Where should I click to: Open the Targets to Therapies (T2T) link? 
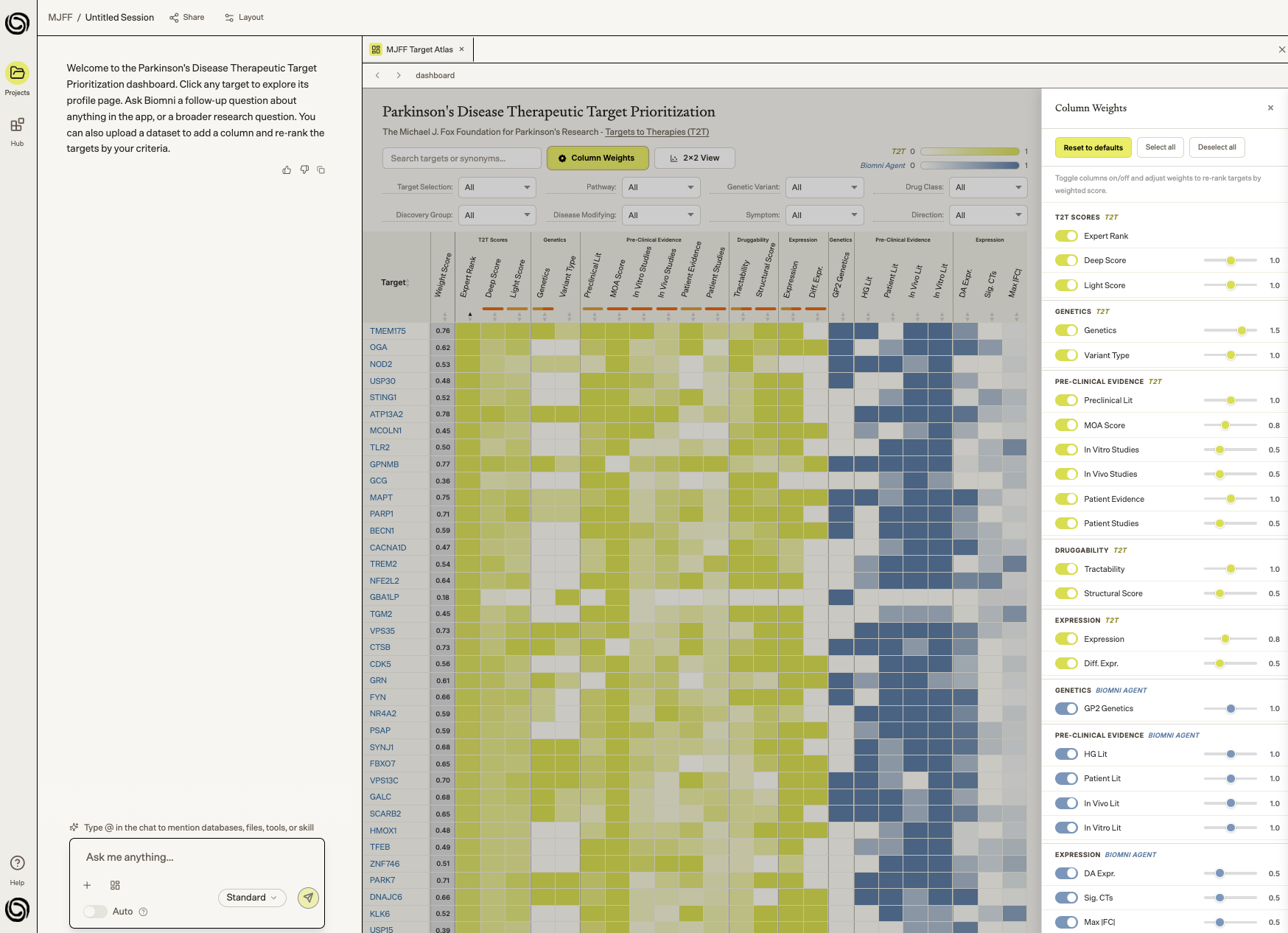[657, 132]
